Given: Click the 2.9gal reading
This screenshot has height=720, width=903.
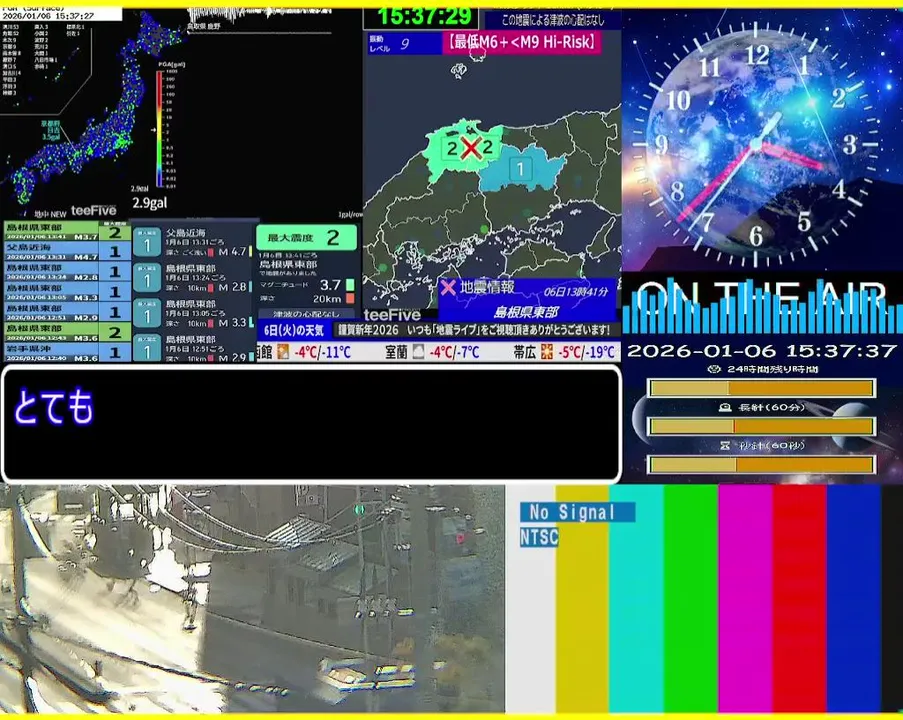Looking at the screenshot, I should tap(150, 203).
